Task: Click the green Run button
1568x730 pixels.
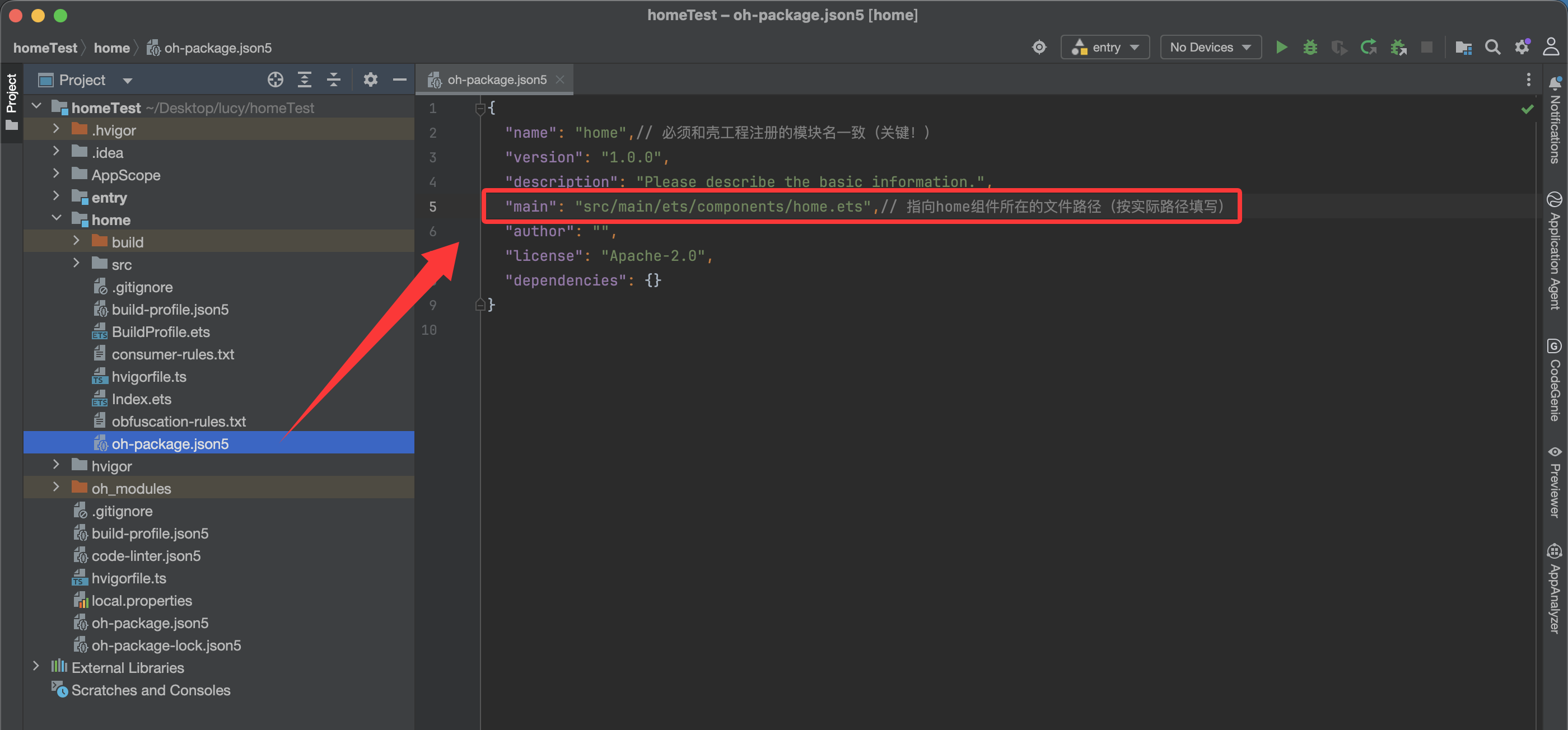Action: 1281,47
